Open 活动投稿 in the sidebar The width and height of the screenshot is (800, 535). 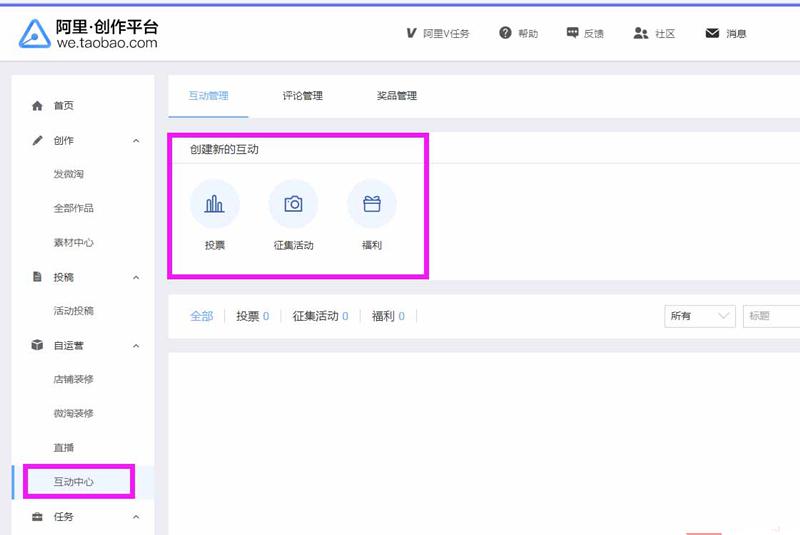pos(73,311)
